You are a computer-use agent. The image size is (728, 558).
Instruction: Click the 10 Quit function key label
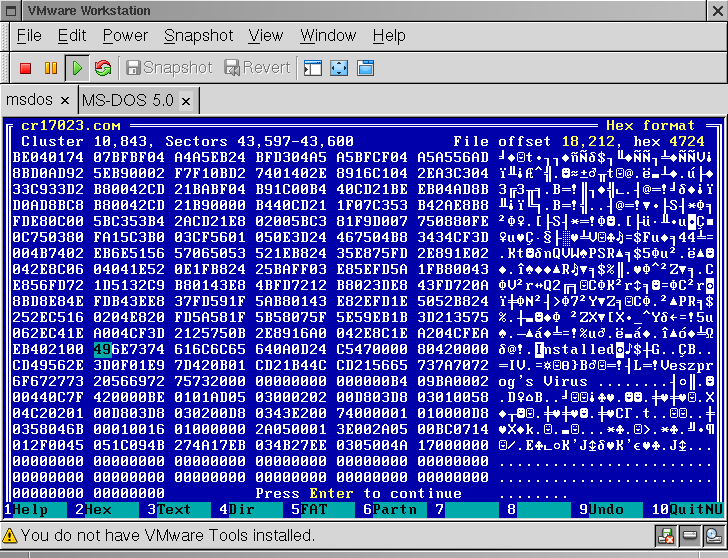point(687,510)
